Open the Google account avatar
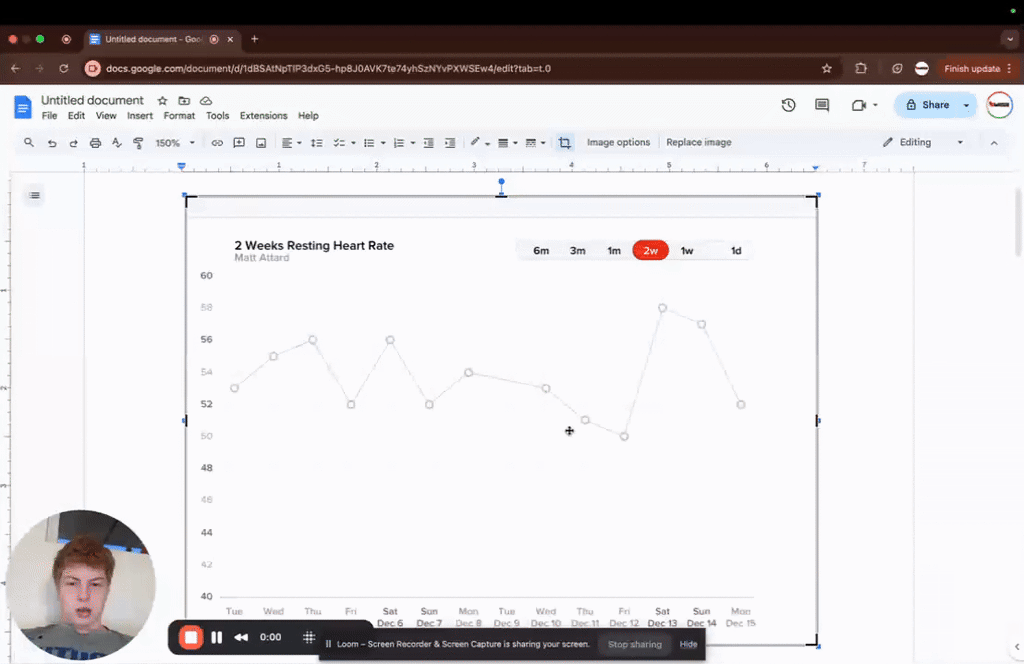1024x664 pixels. tap(999, 105)
